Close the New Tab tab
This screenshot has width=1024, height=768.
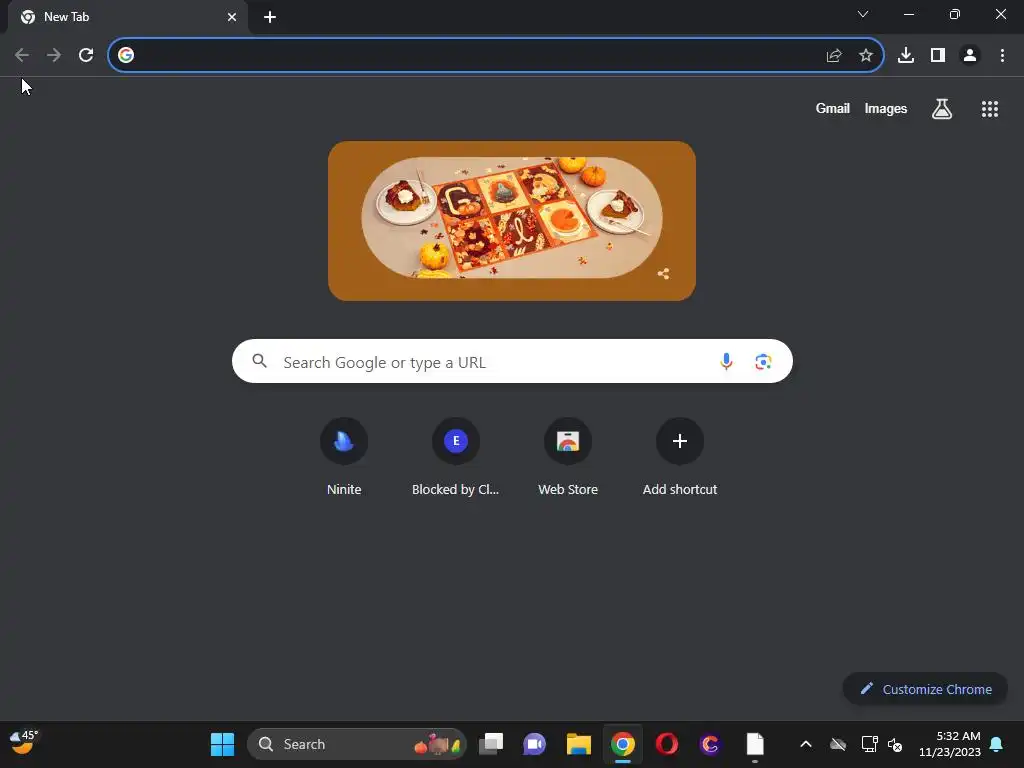tap(232, 17)
